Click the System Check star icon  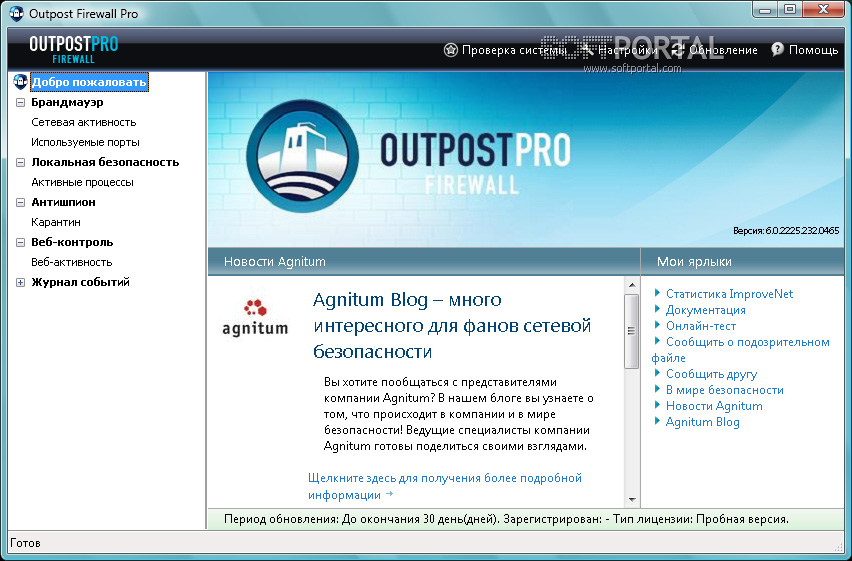(450, 50)
